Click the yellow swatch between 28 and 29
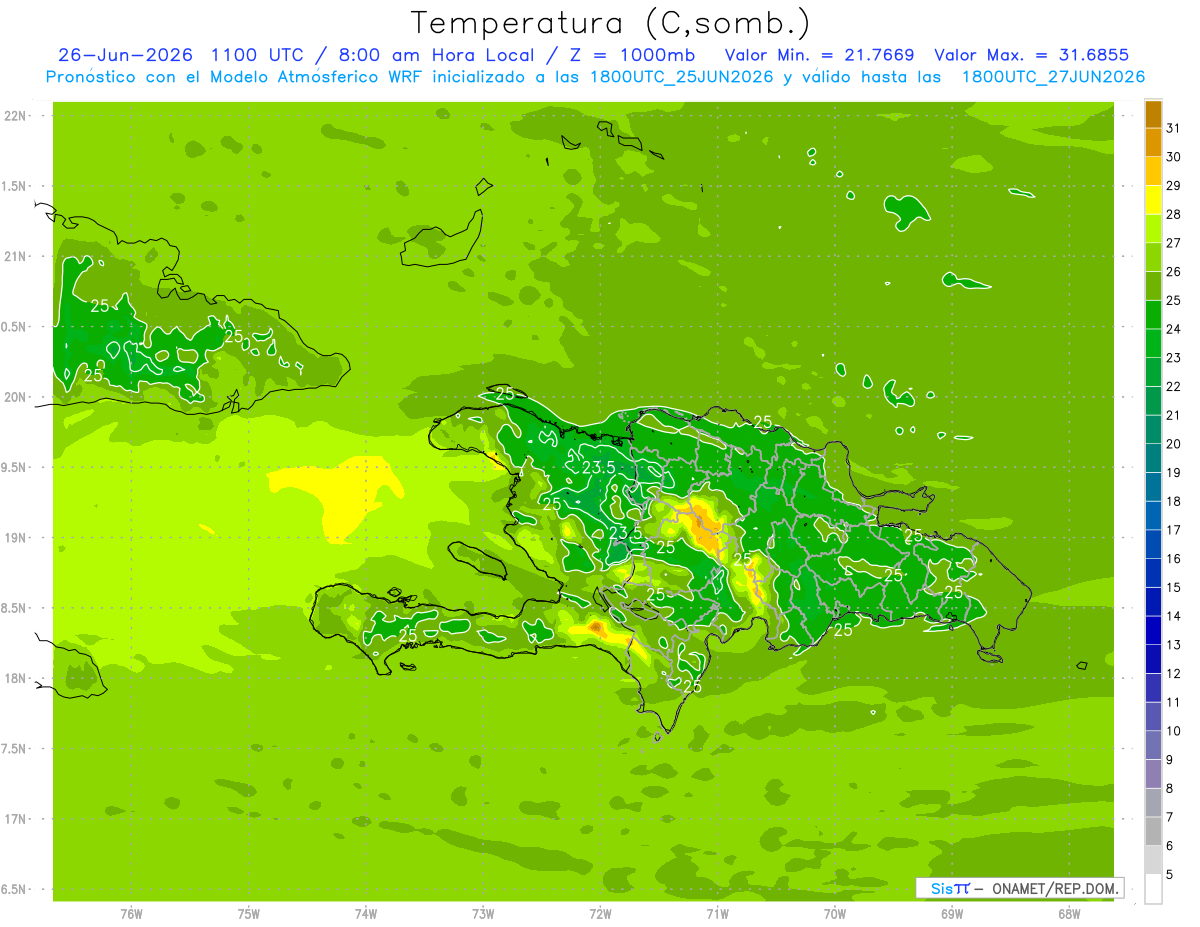The image size is (1200, 927). click(1153, 199)
